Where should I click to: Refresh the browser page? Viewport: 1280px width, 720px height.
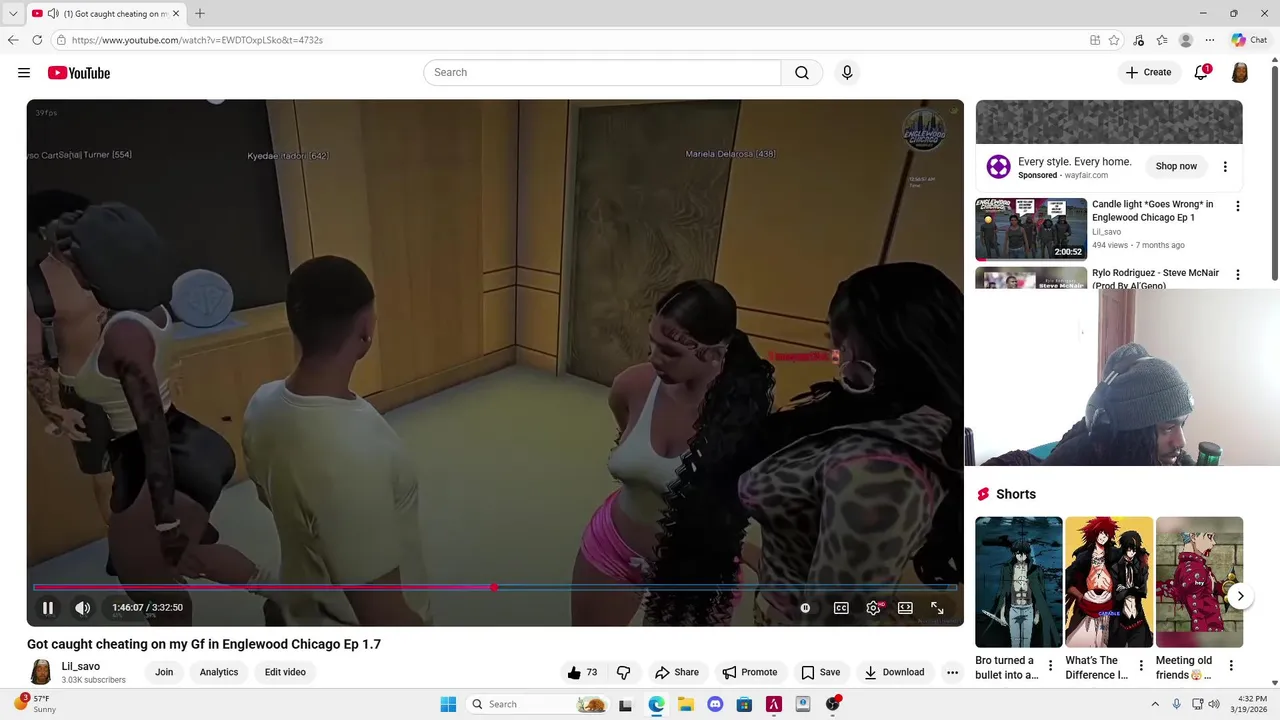click(37, 40)
